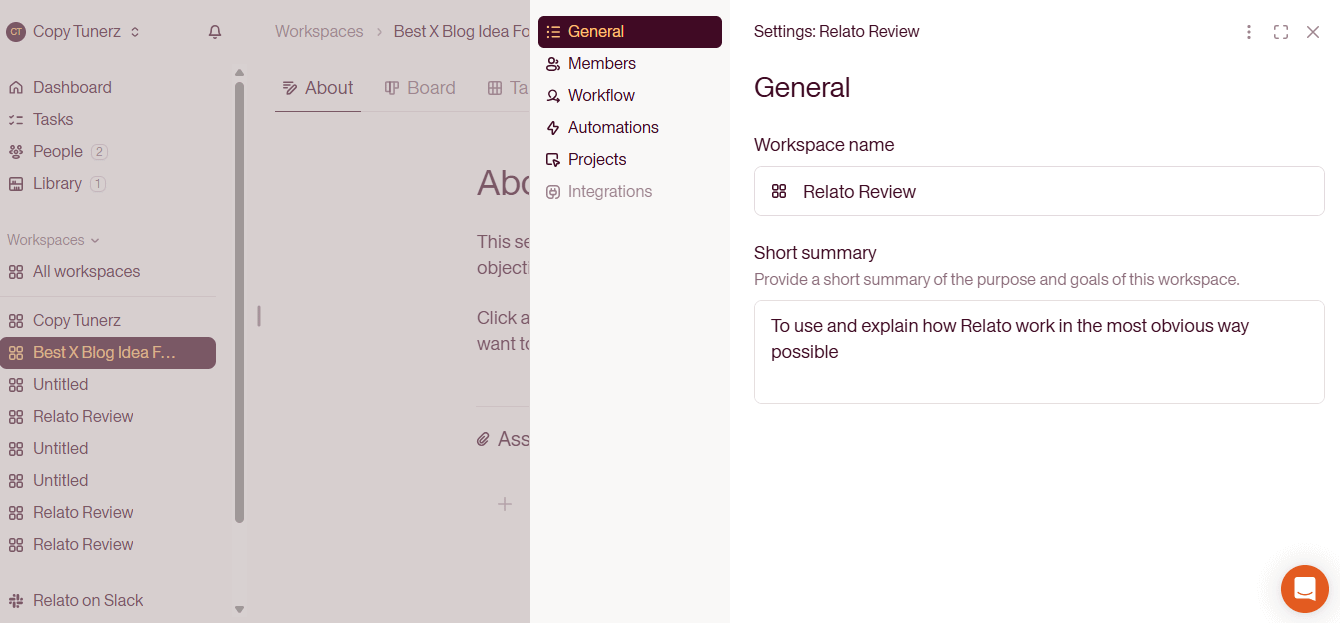
Task: Select Best X Blog Idea workspace
Action: pyautogui.click(x=108, y=352)
